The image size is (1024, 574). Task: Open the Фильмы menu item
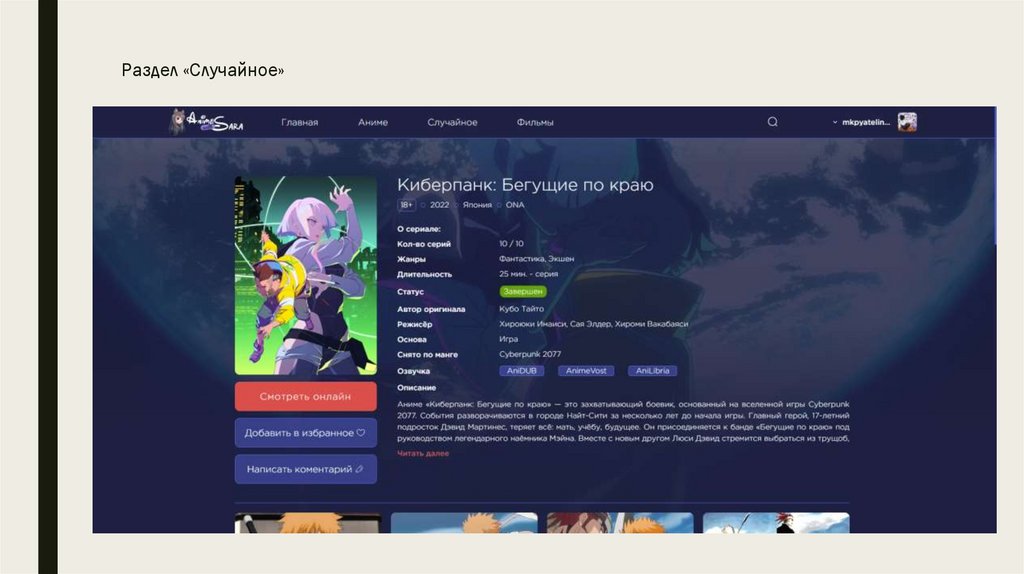click(x=535, y=122)
